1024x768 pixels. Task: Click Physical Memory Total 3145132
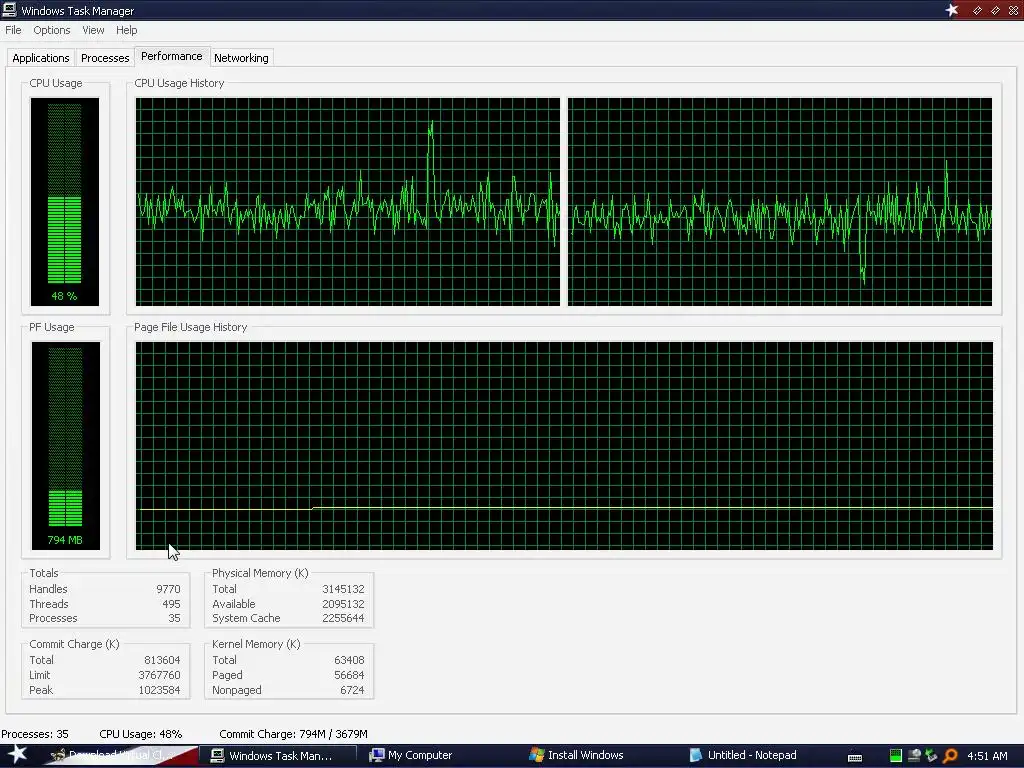(343, 589)
